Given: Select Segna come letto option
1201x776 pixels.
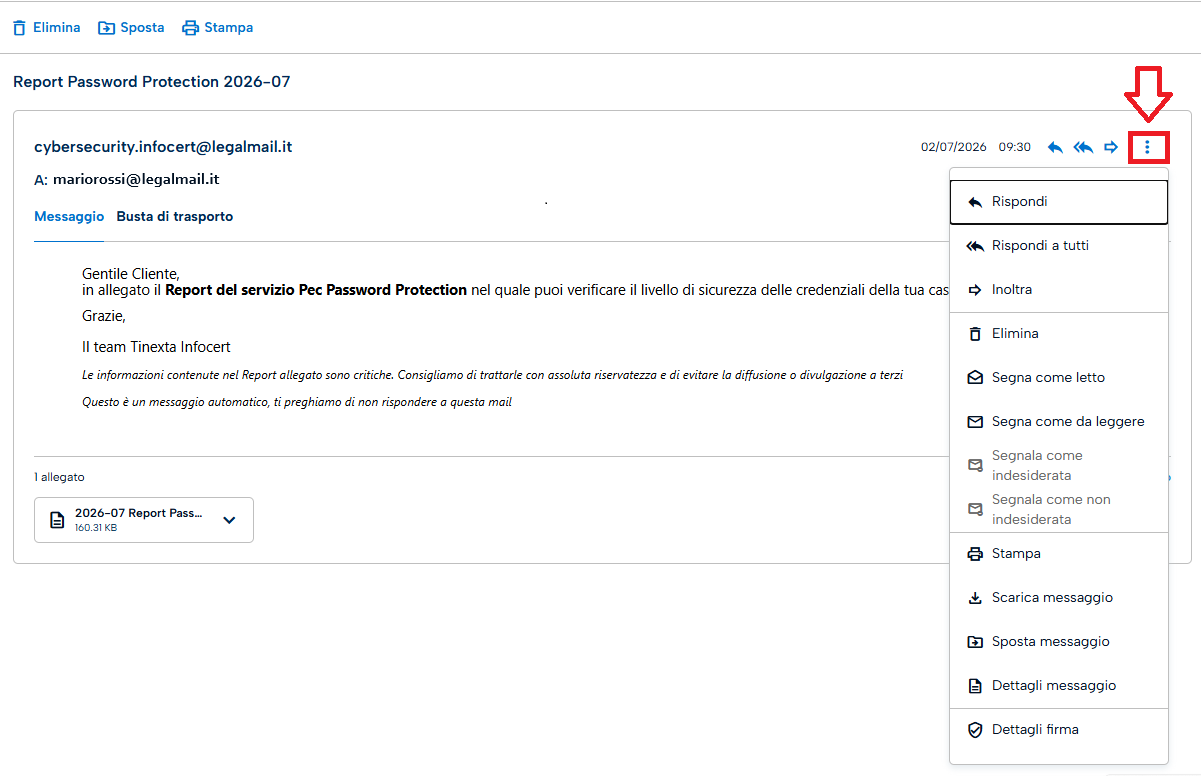Looking at the screenshot, I should click(1059, 378).
